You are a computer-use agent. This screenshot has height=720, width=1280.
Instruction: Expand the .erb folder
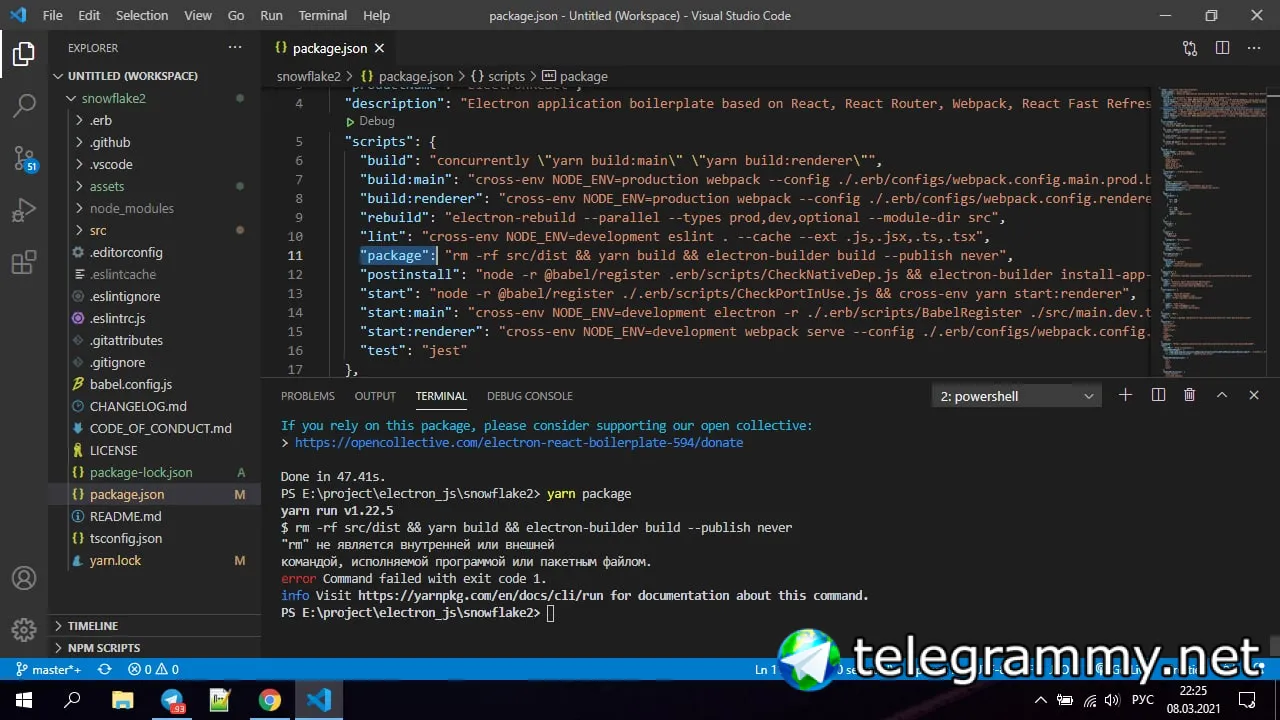tap(155, 120)
